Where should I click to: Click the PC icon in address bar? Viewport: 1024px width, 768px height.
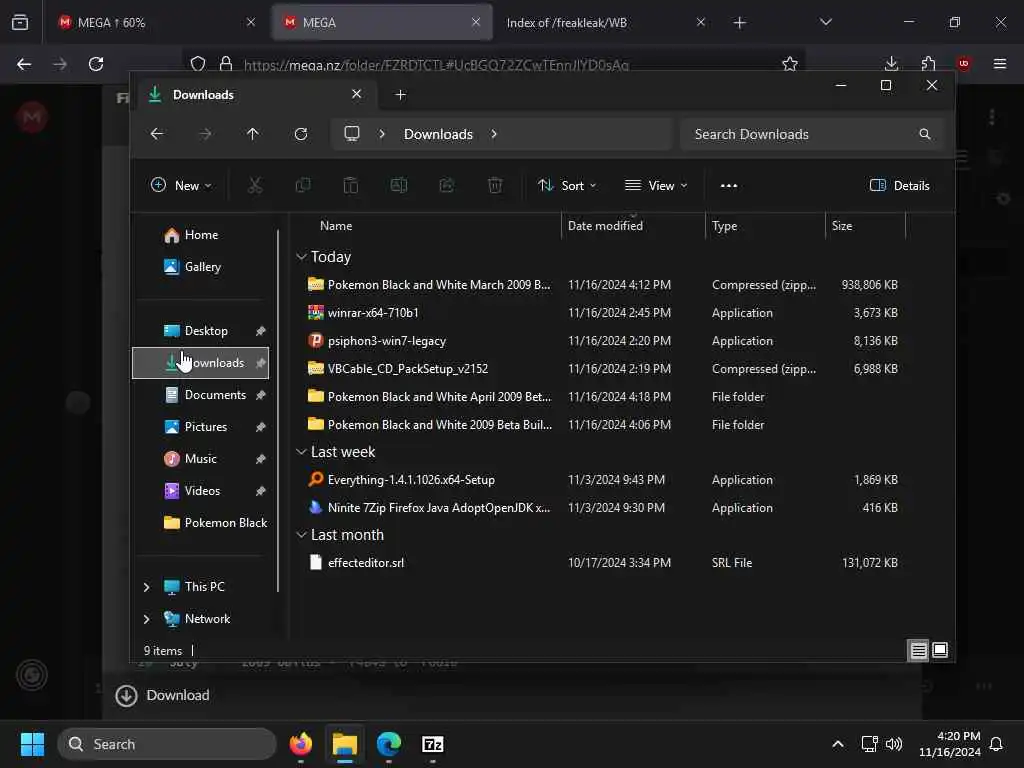352,134
